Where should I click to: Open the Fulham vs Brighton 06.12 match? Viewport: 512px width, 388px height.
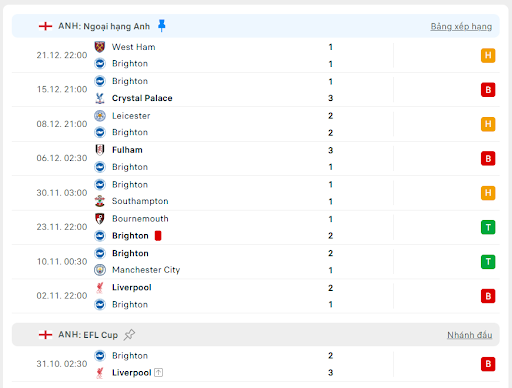coord(256,158)
